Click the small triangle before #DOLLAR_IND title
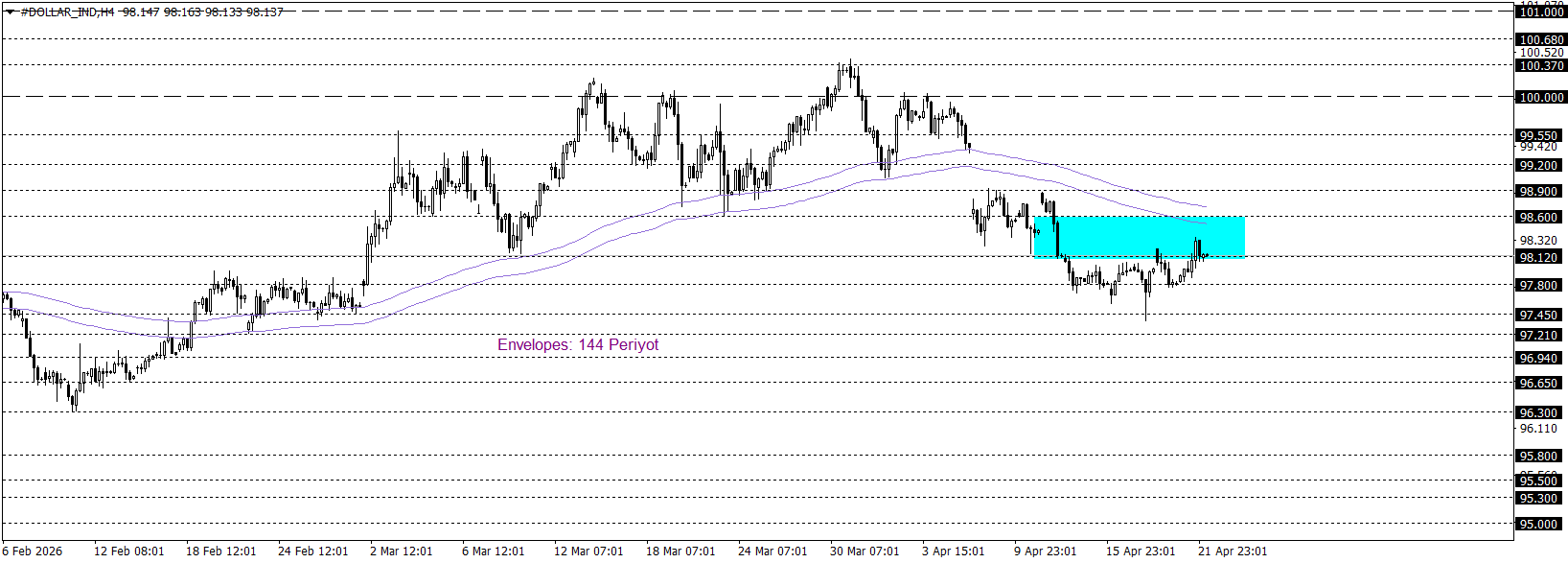The image size is (1568, 563). pos(10,12)
